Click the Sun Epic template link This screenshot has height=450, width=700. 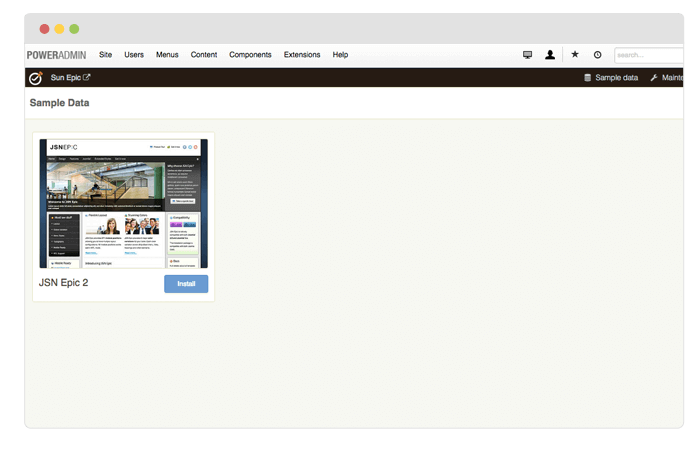click(66, 78)
